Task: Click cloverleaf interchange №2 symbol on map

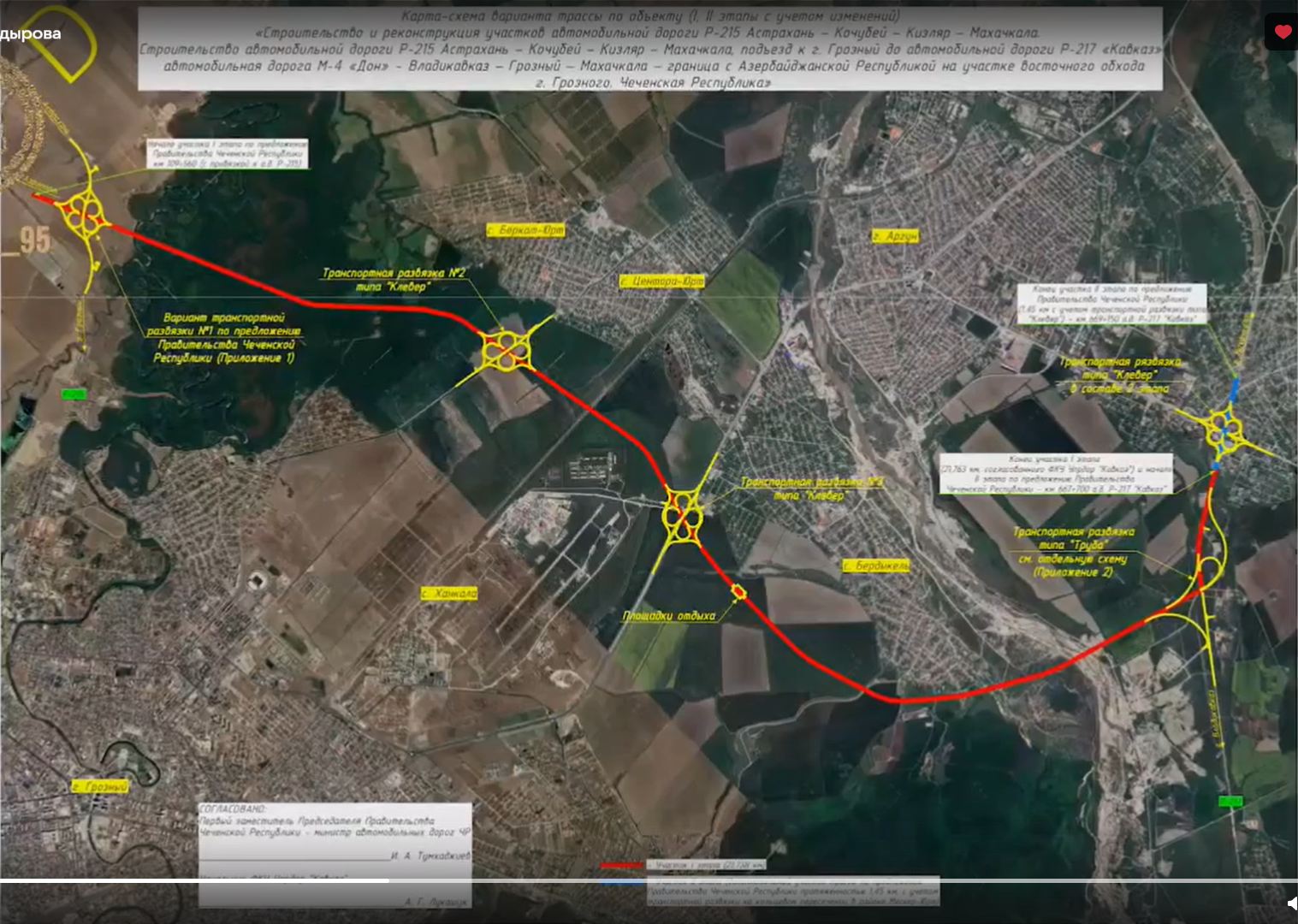Action: [x=507, y=350]
